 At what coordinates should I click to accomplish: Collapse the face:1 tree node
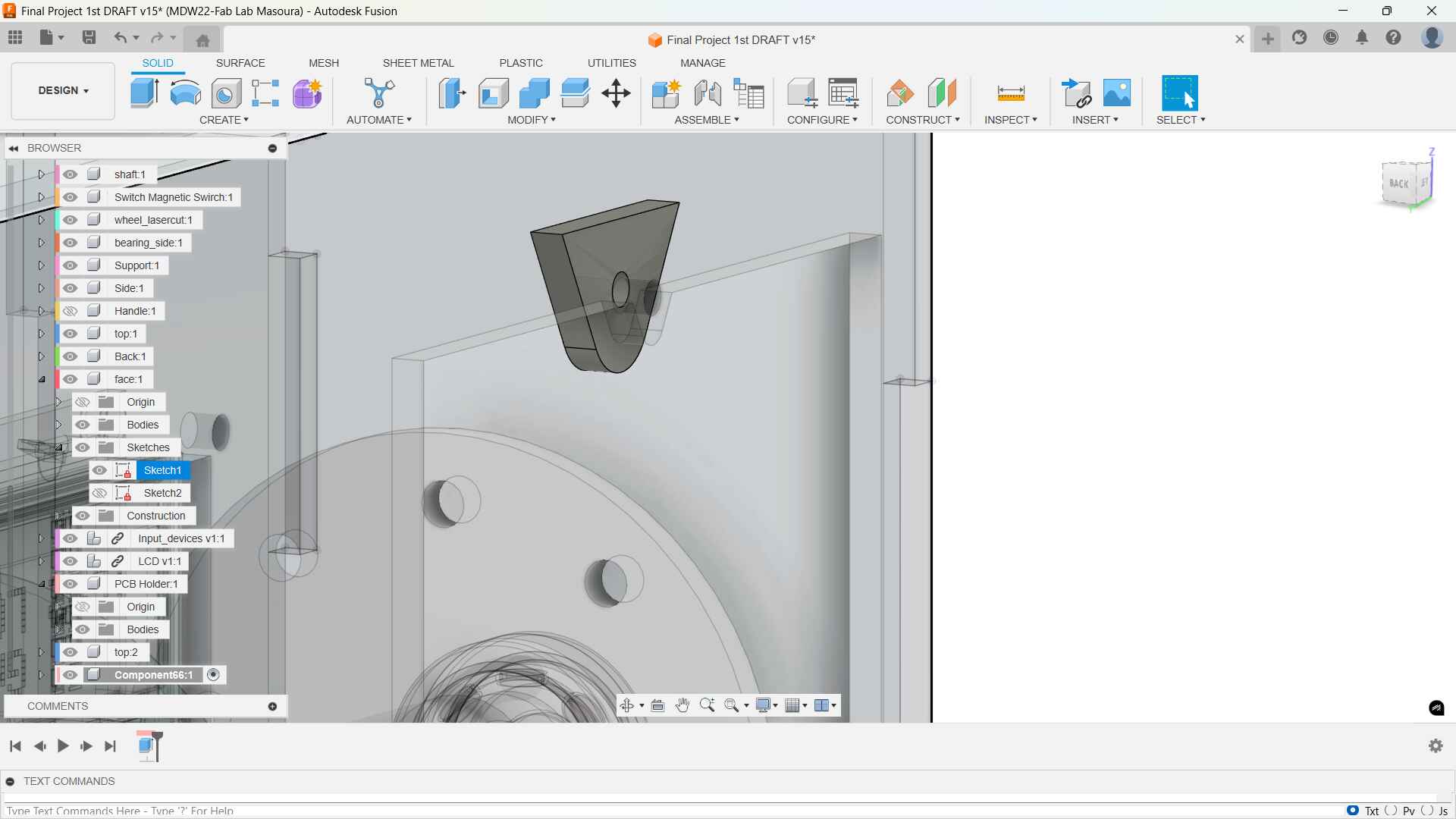pyautogui.click(x=41, y=379)
